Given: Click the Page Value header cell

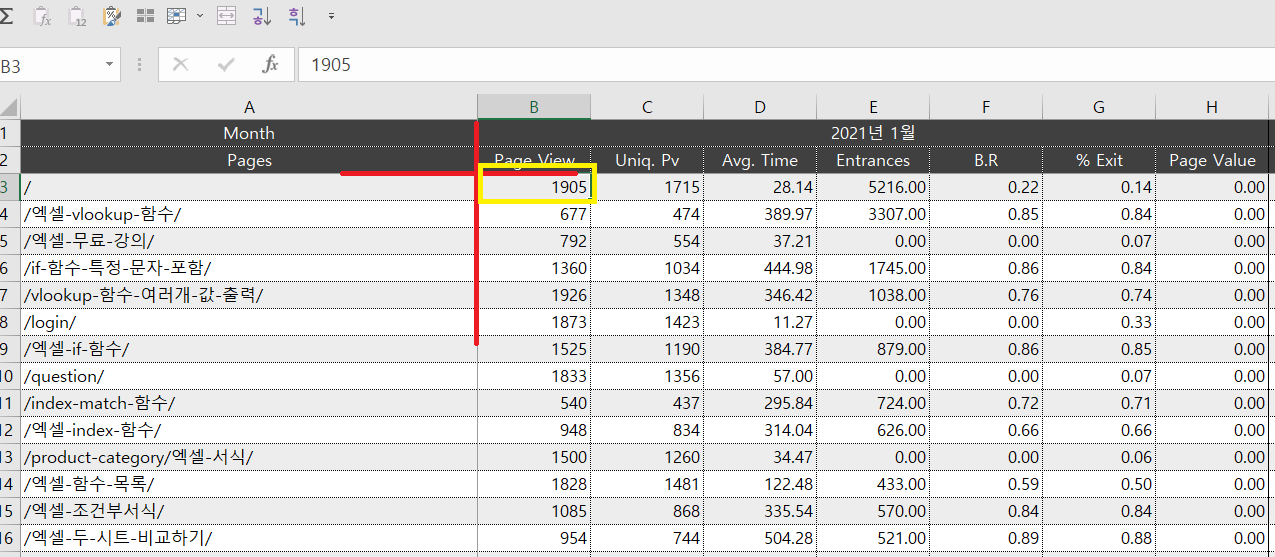Looking at the screenshot, I should coord(1212,160).
